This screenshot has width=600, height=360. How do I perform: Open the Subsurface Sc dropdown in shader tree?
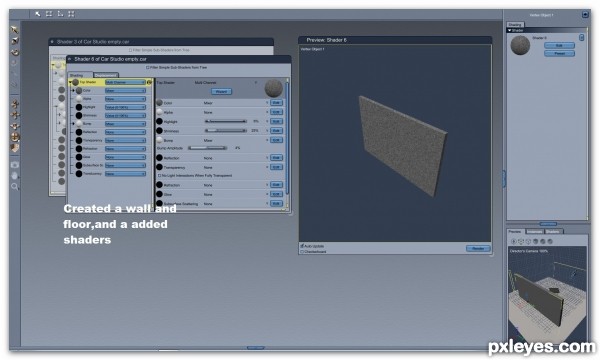tap(125, 165)
